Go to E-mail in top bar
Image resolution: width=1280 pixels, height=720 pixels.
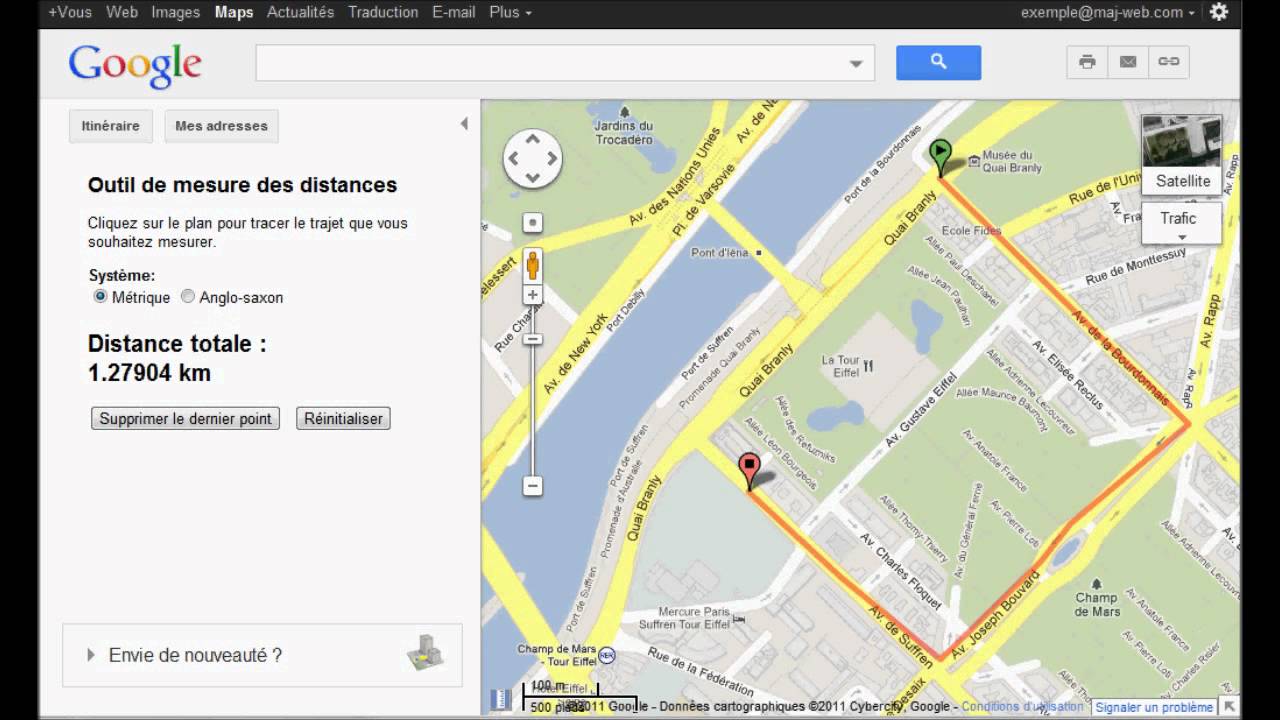pyautogui.click(x=454, y=12)
